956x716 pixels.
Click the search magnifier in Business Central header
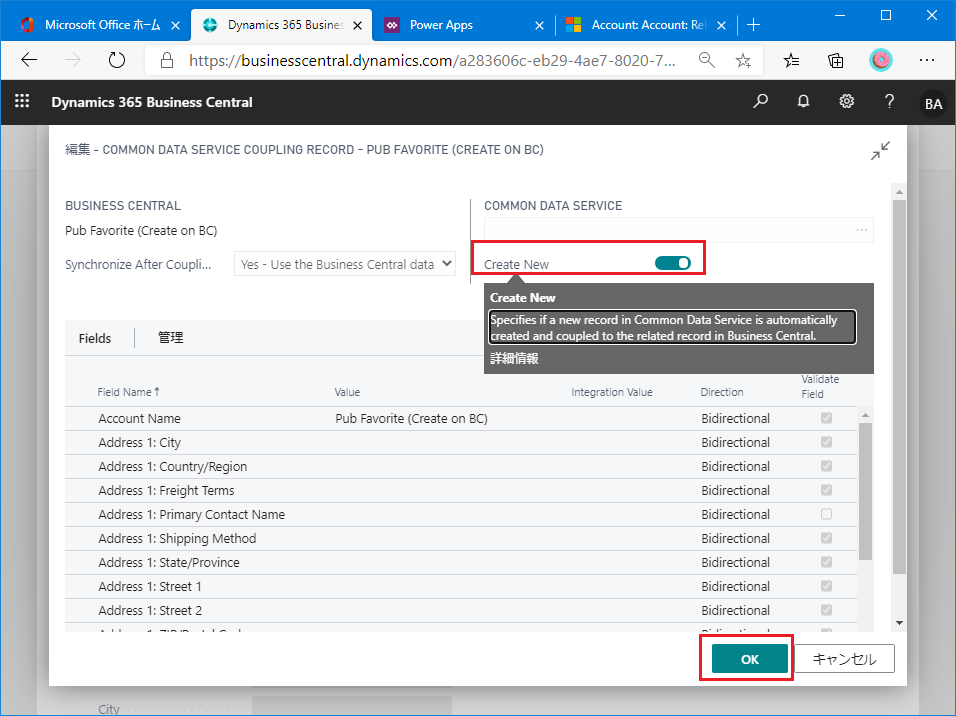[x=760, y=101]
